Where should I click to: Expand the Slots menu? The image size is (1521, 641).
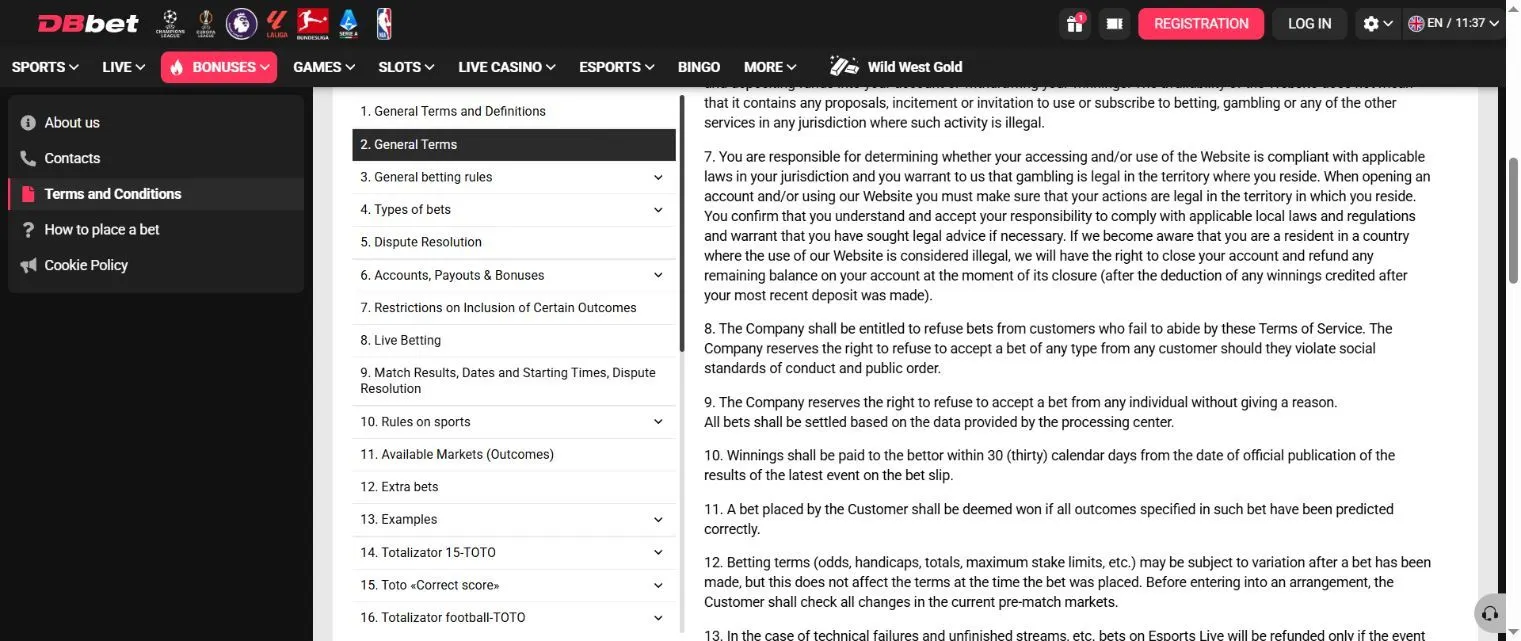click(406, 67)
